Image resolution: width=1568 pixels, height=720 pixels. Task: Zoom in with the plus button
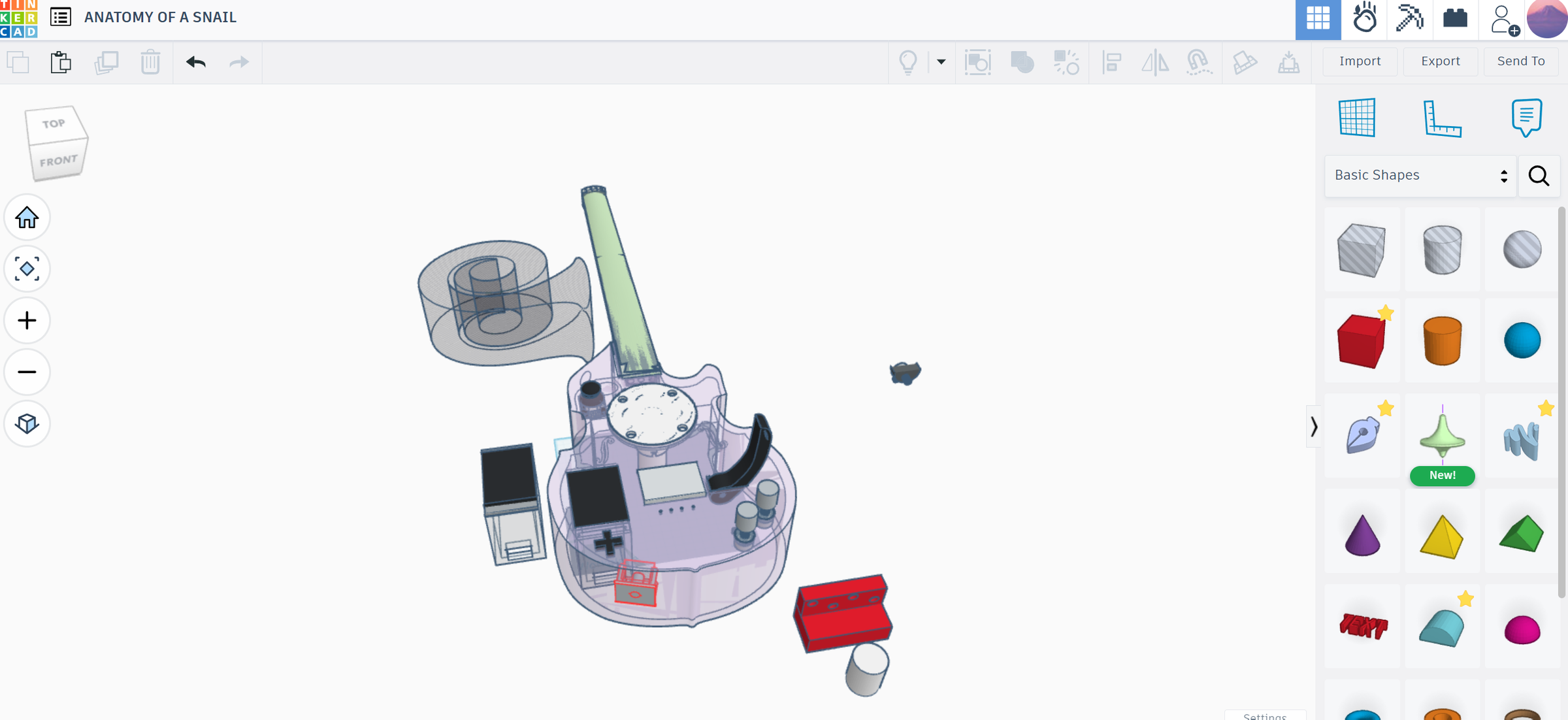tap(27, 320)
